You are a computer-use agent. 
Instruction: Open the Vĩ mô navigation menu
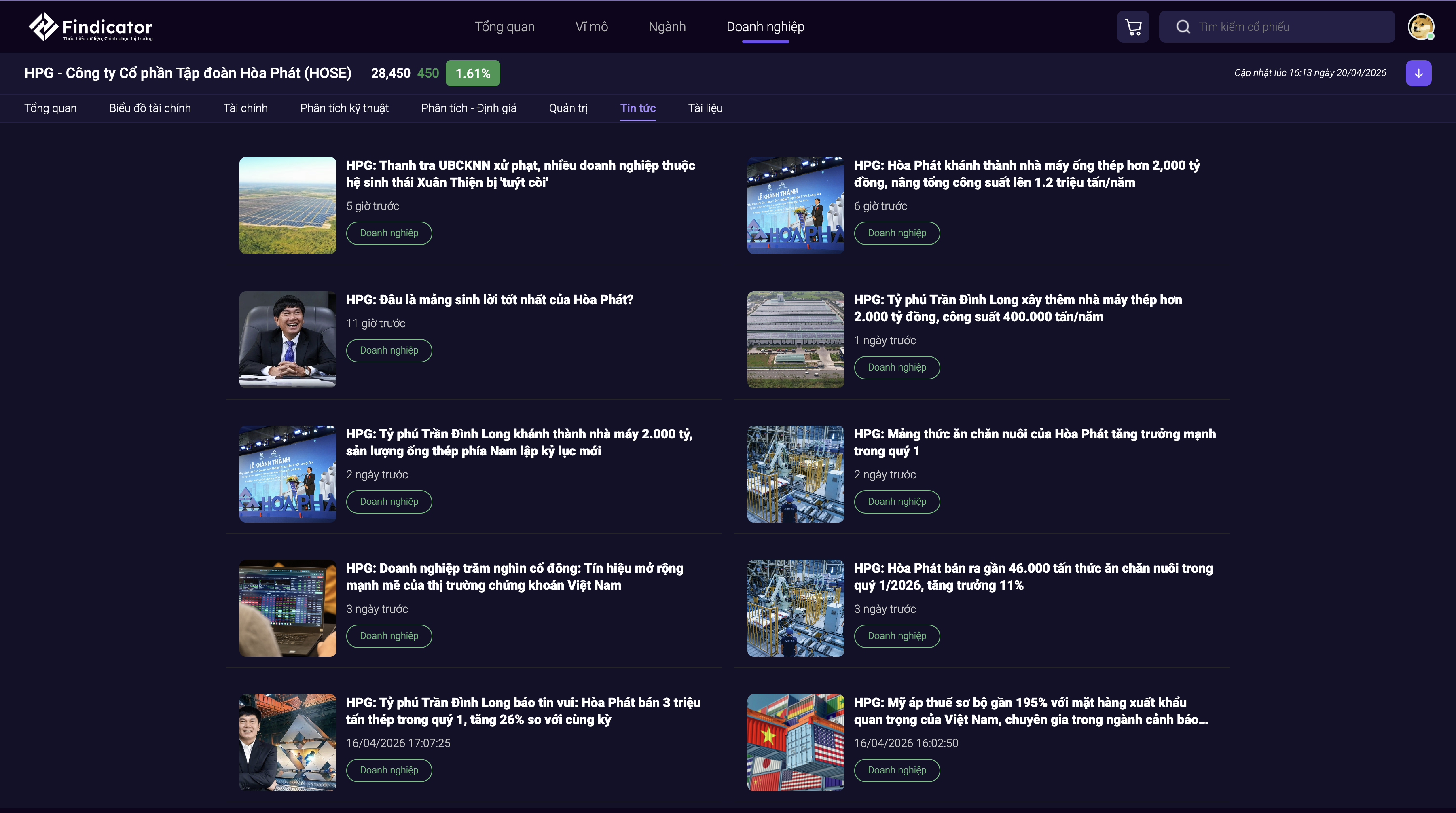pyautogui.click(x=591, y=27)
